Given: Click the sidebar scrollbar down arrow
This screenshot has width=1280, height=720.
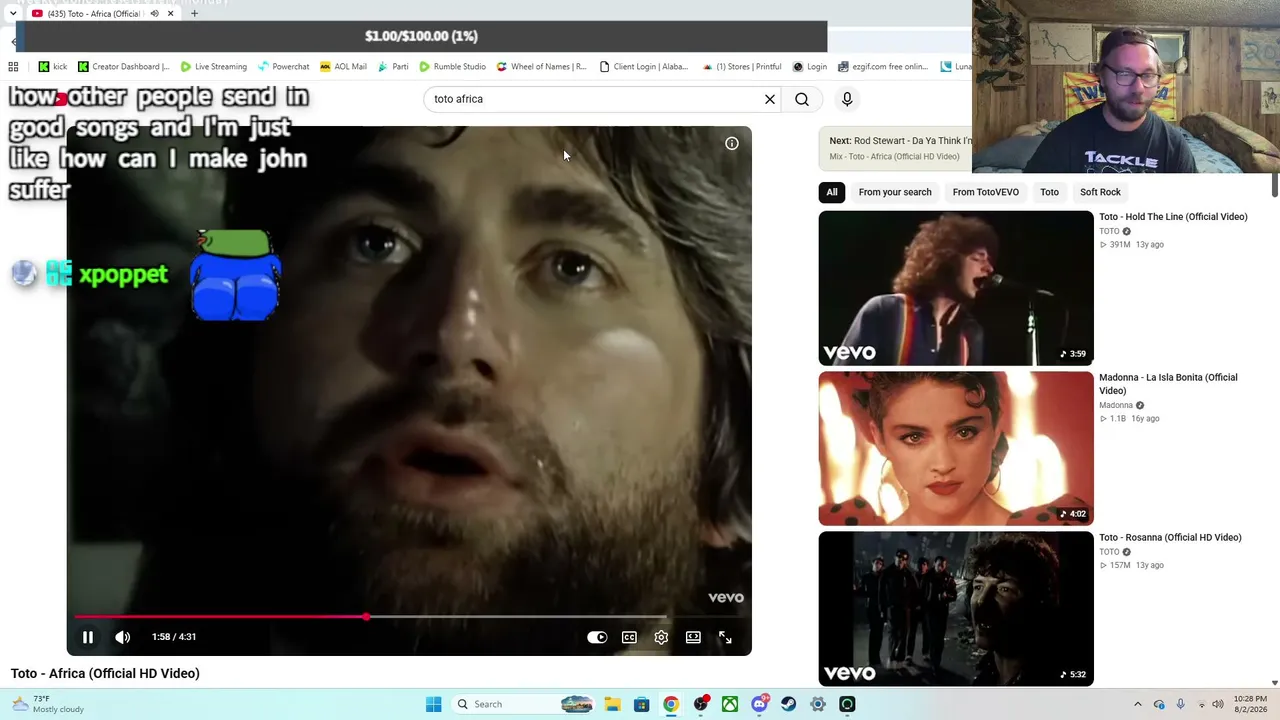Looking at the screenshot, I should pyautogui.click(x=1274, y=683).
